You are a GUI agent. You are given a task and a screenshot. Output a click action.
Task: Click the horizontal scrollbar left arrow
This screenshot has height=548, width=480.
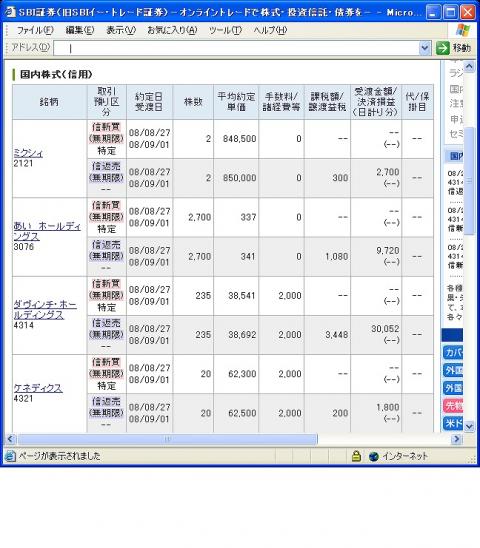point(10,439)
